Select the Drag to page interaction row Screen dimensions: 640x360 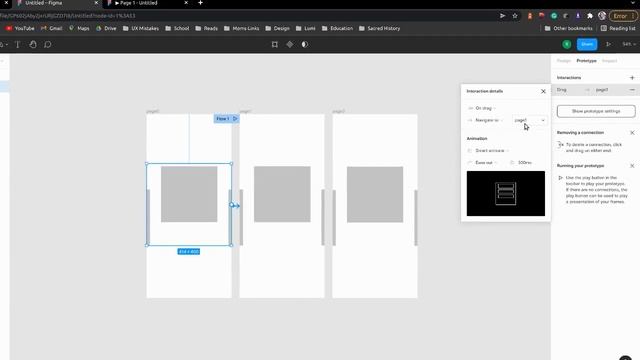595,90
